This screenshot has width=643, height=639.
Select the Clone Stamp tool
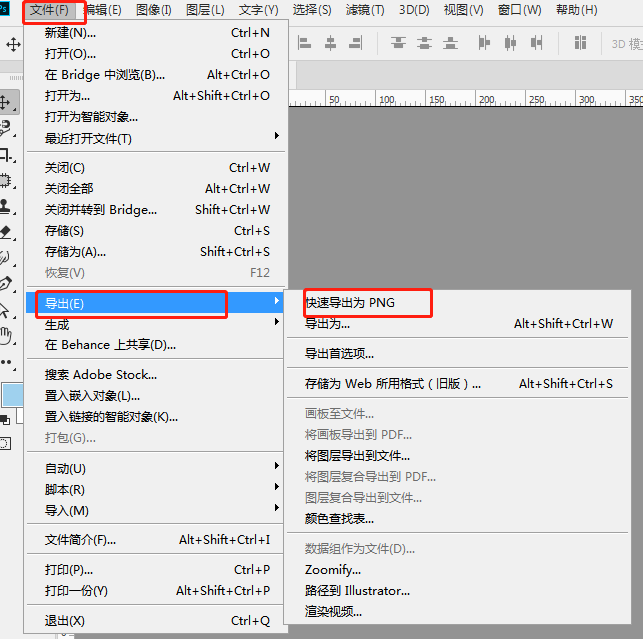point(7,206)
